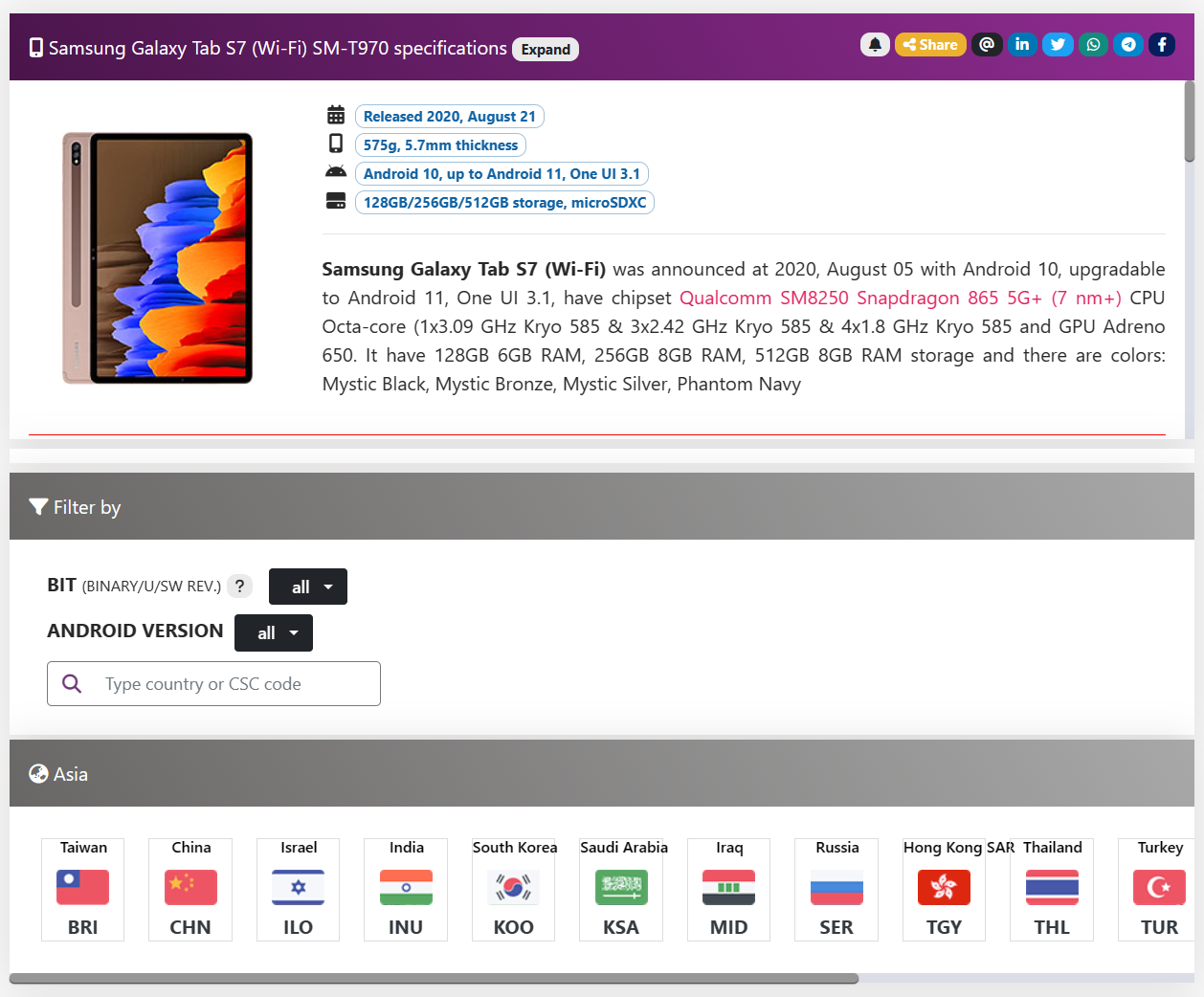
Task: Click the vertical scrollbar of specifications panel
Action: pyautogui.click(x=1190, y=122)
